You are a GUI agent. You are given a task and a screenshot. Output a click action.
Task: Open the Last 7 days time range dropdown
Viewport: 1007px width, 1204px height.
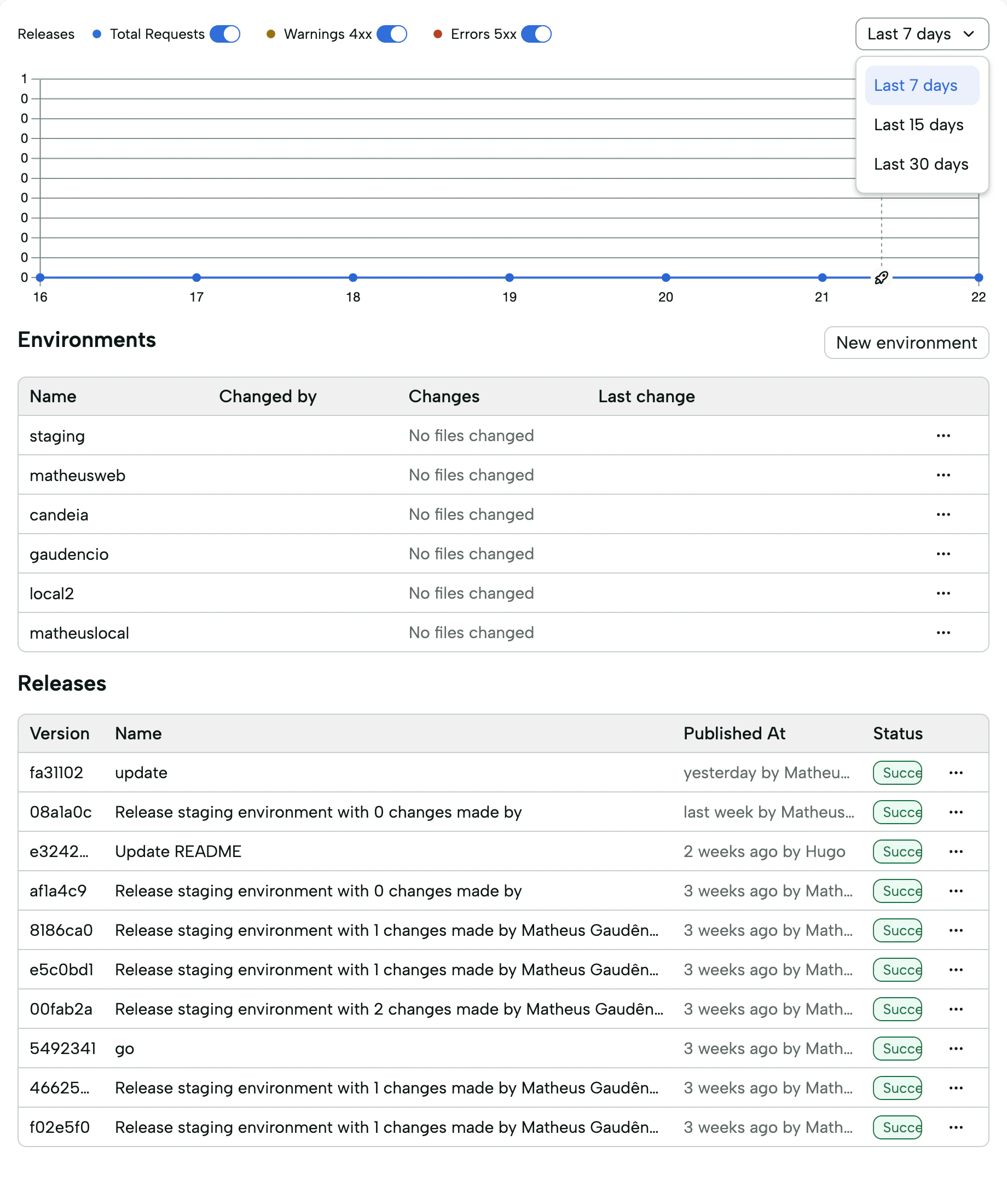tap(922, 34)
